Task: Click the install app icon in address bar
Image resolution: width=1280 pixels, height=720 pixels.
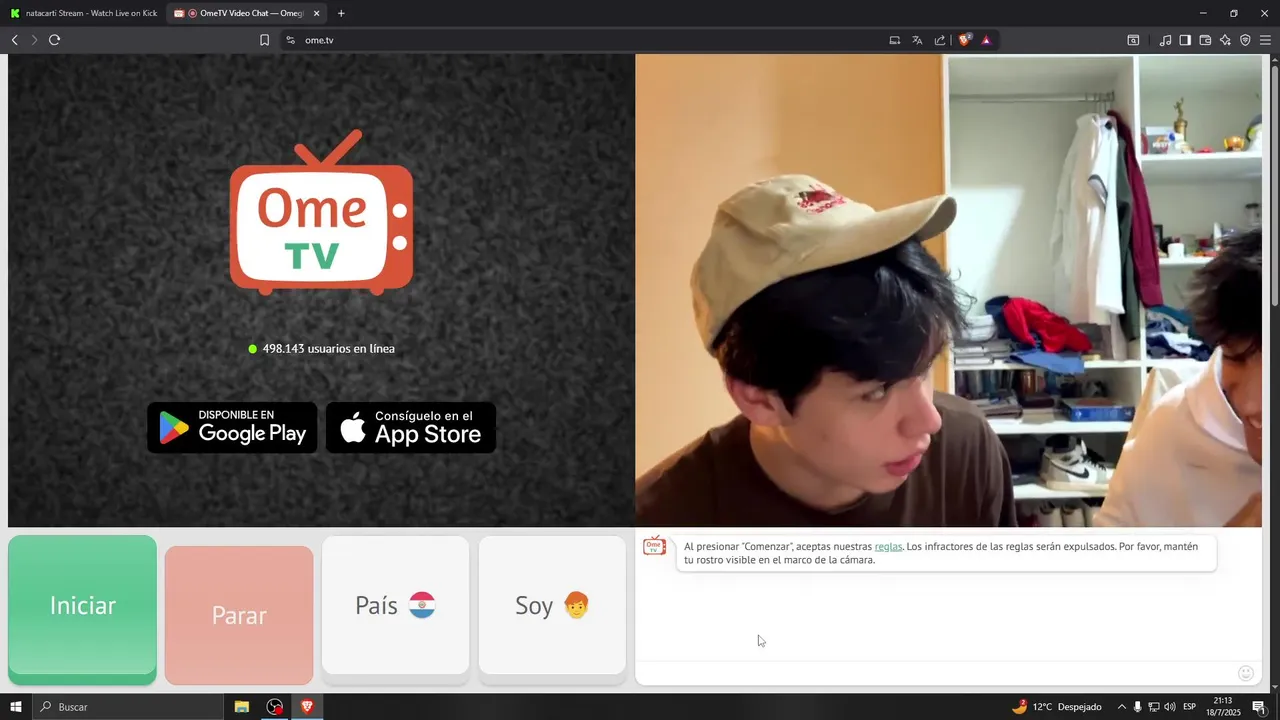Action: pos(895,40)
